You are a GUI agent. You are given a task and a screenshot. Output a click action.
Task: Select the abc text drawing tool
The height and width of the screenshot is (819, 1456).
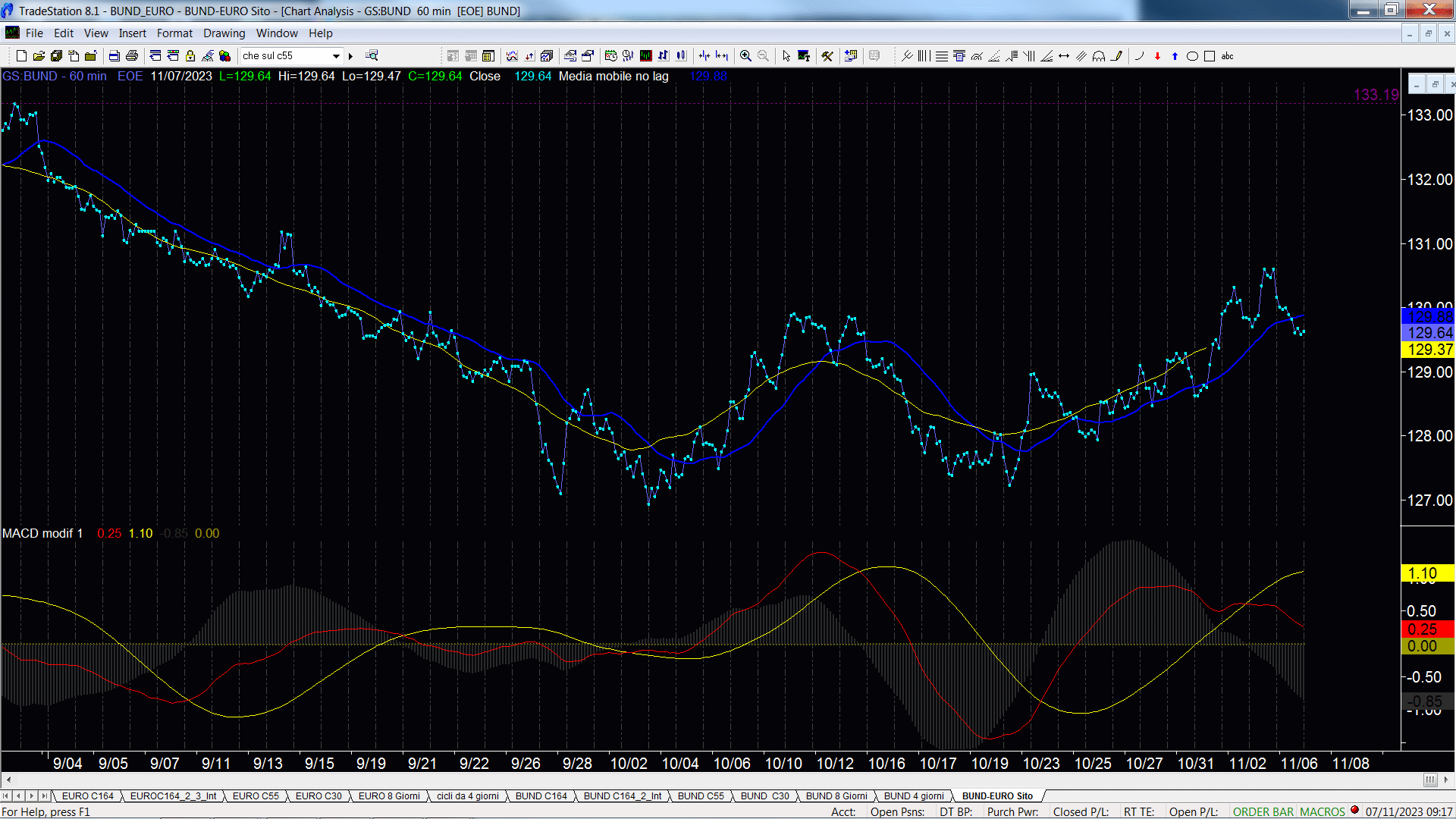tap(1227, 56)
